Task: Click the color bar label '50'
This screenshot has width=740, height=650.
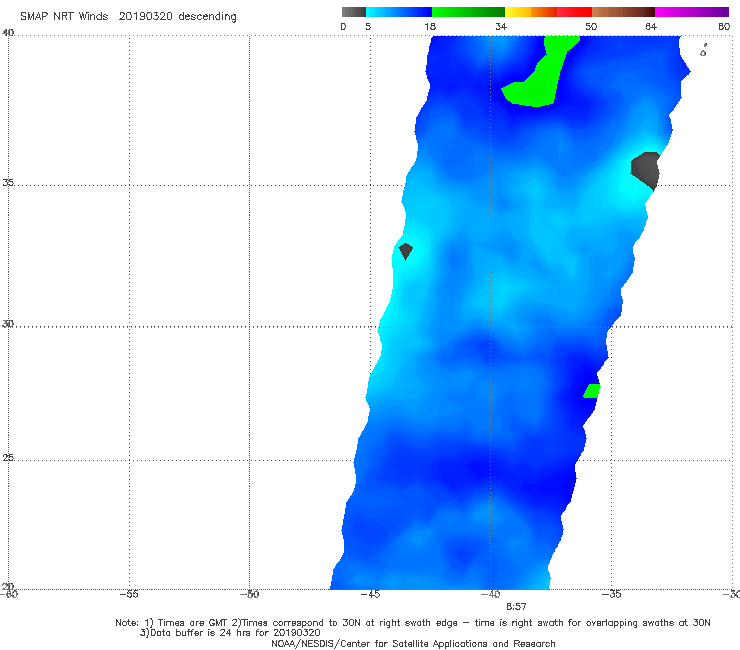Action: [591, 26]
